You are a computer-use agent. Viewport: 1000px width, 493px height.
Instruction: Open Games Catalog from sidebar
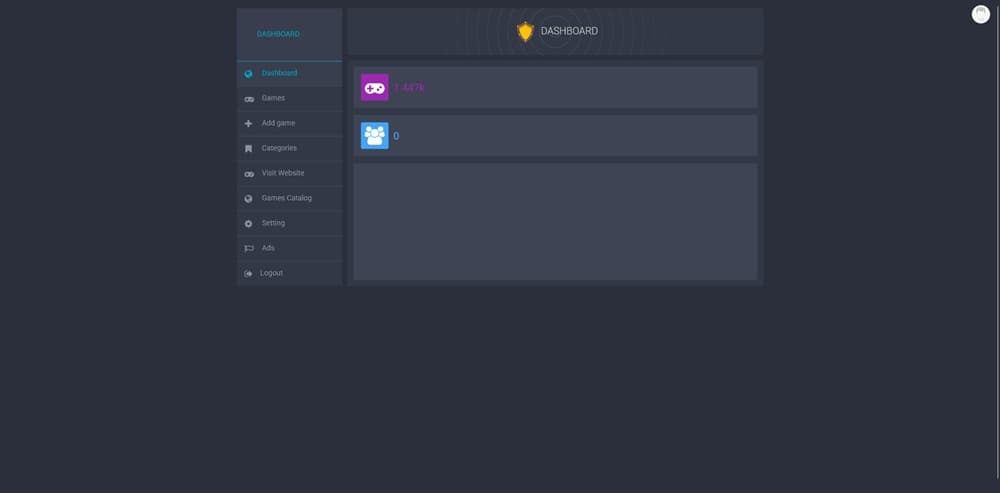[286, 198]
